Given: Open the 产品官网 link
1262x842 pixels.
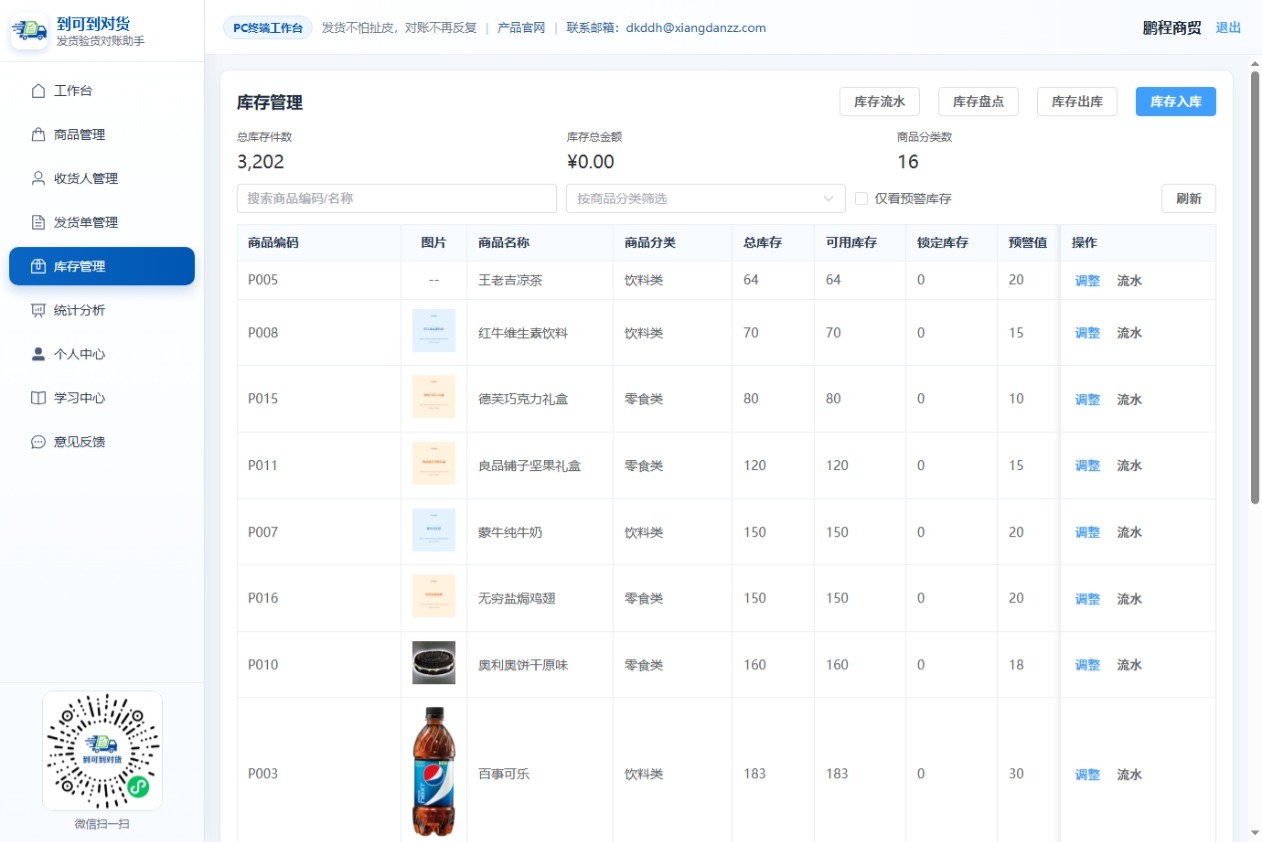Looking at the screenshot, I should [x=521, y=28].
